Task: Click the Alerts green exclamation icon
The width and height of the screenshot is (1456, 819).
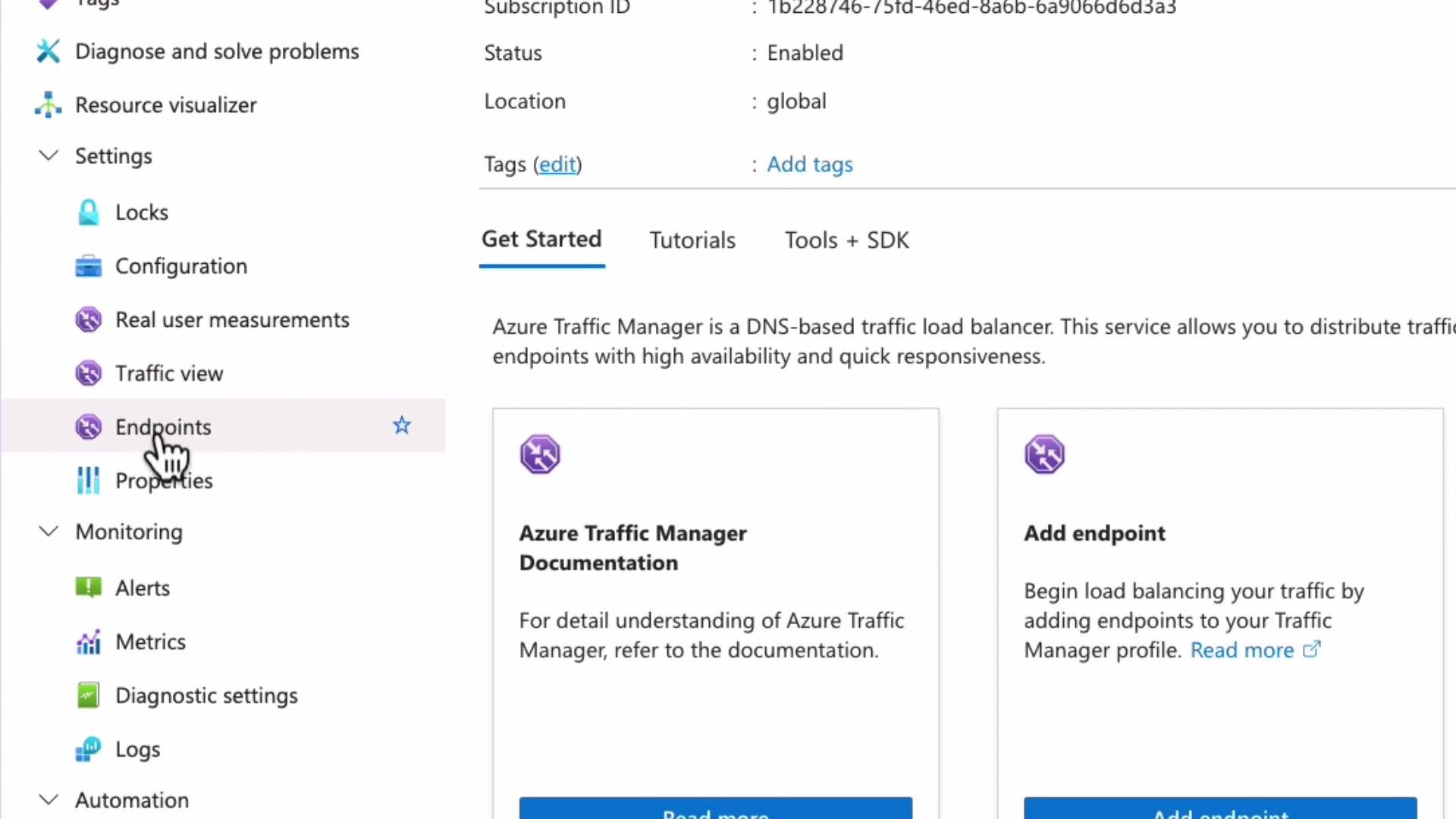Action: 88,588
